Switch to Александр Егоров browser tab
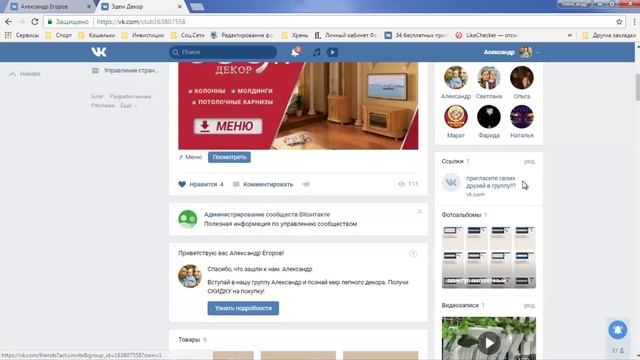Image resolution: width=640 pixels, height=360 pixels. [x=49, y=7]
